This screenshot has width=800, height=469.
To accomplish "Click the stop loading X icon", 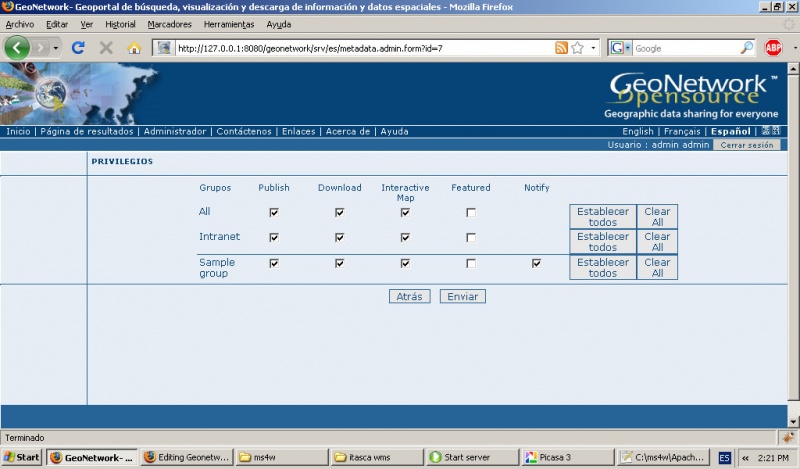I will point(106,47).
